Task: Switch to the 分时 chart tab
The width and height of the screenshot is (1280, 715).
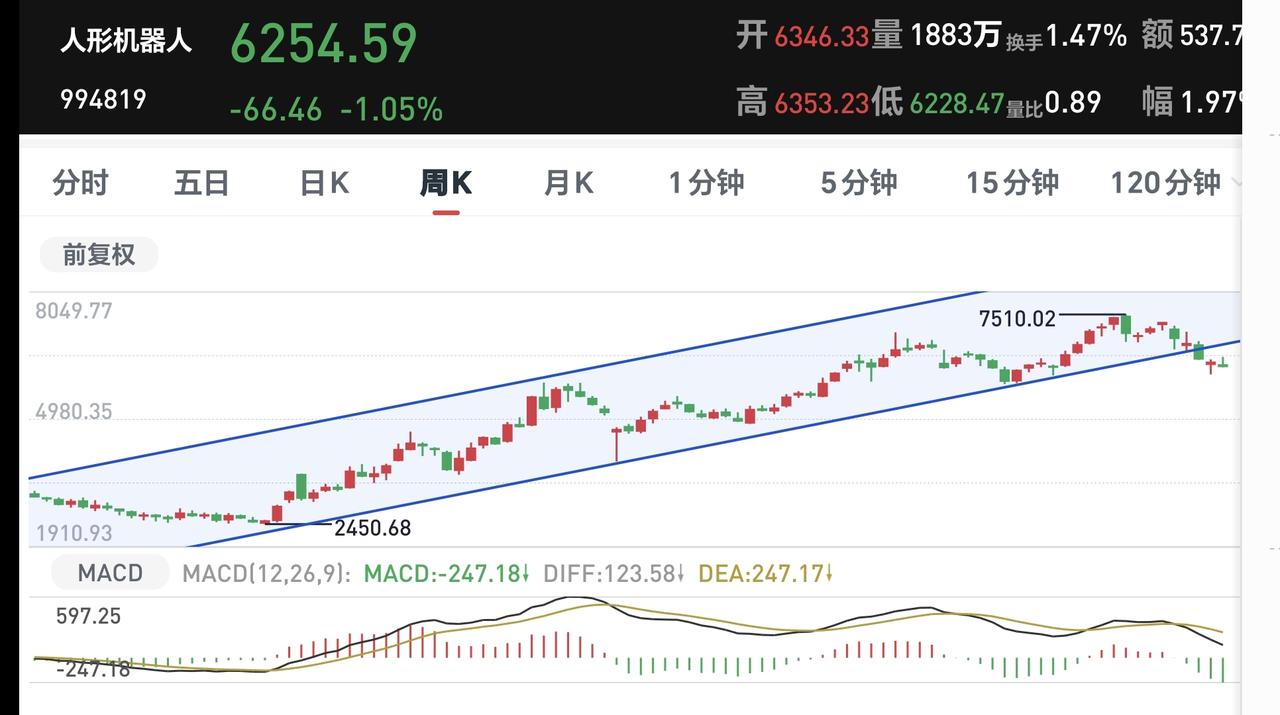Action: click(80, 183)
